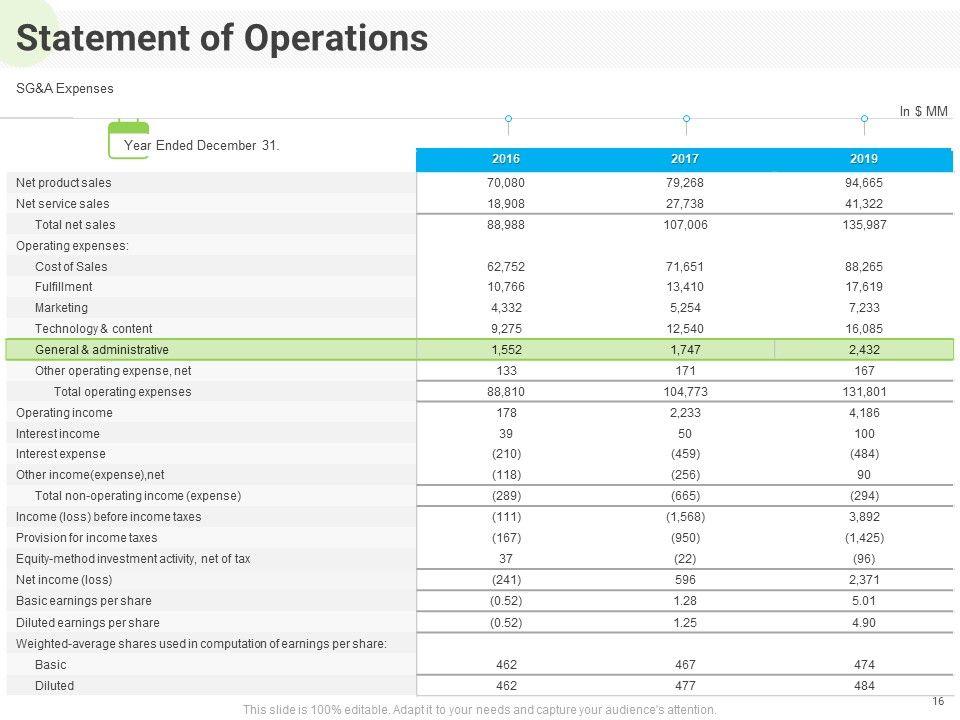Click the slide page number 16

tap(937, 701)
